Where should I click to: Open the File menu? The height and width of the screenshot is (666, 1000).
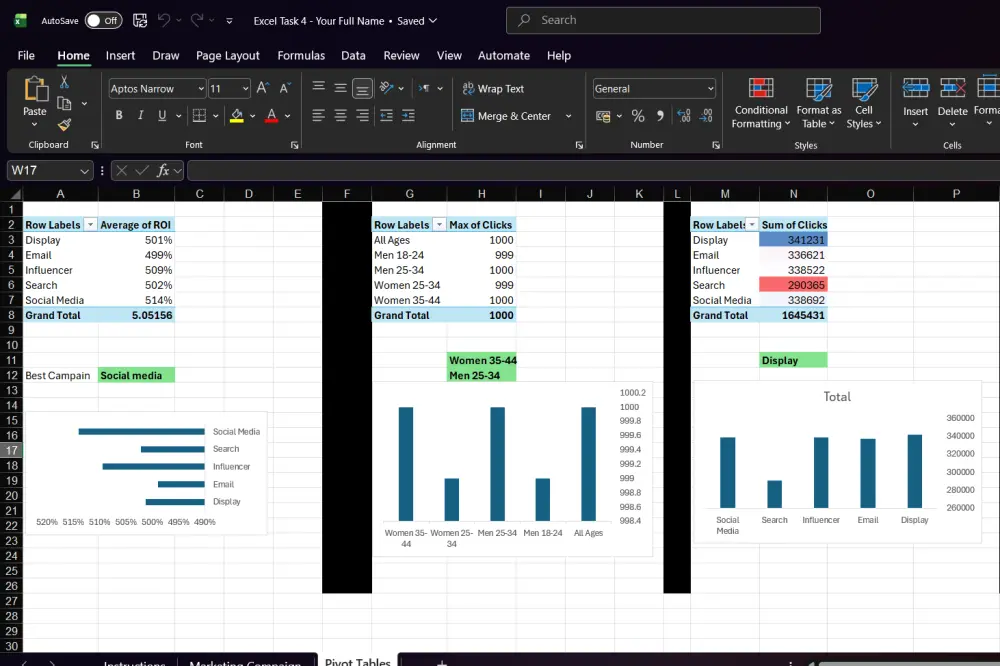click(26, 56)
